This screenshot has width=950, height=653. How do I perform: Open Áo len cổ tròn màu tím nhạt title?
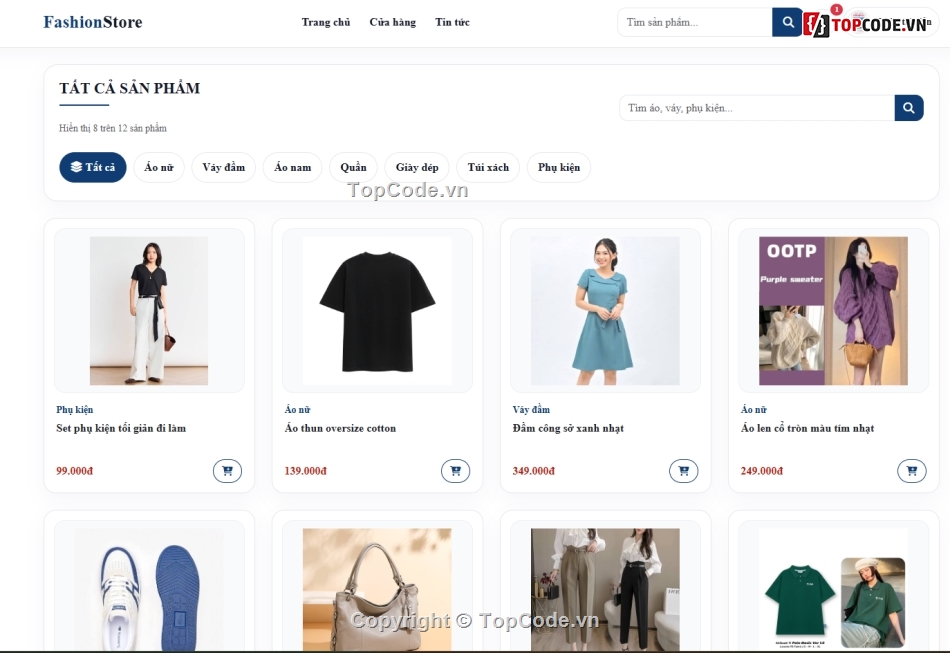point(807,428)
